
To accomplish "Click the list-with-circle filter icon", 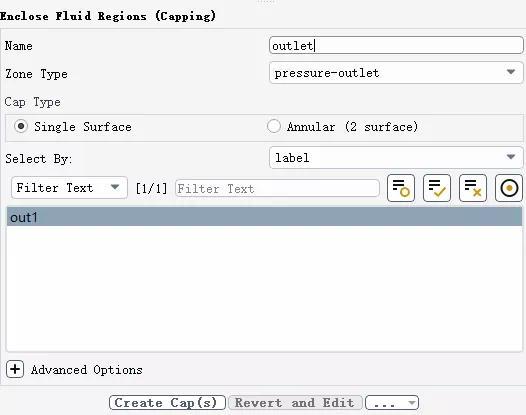I will pyautogui.click(x=401, y=188).
